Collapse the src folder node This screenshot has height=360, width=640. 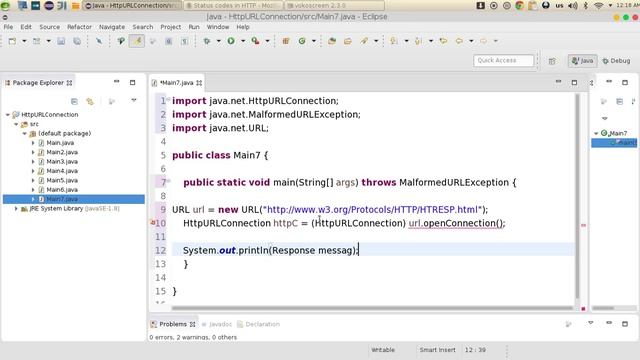[16, 124]
